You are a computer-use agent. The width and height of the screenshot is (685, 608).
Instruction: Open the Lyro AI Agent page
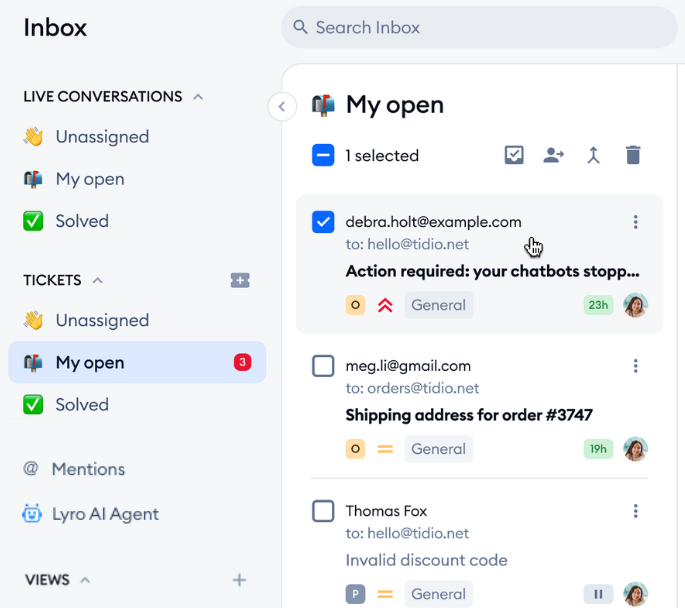[x=105, y=514]
